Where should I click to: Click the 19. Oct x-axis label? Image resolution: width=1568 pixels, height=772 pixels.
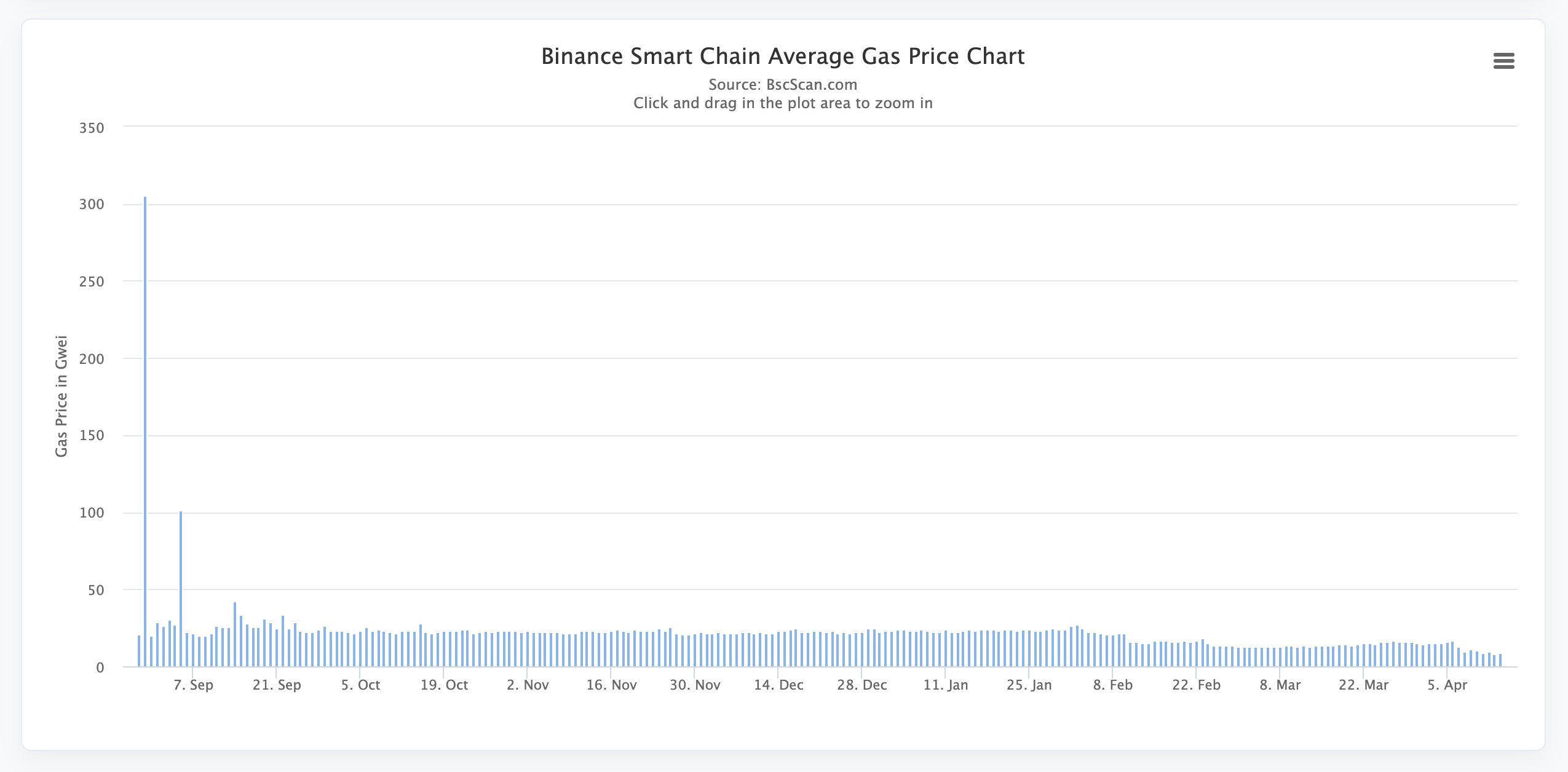[x=444, y=685]
